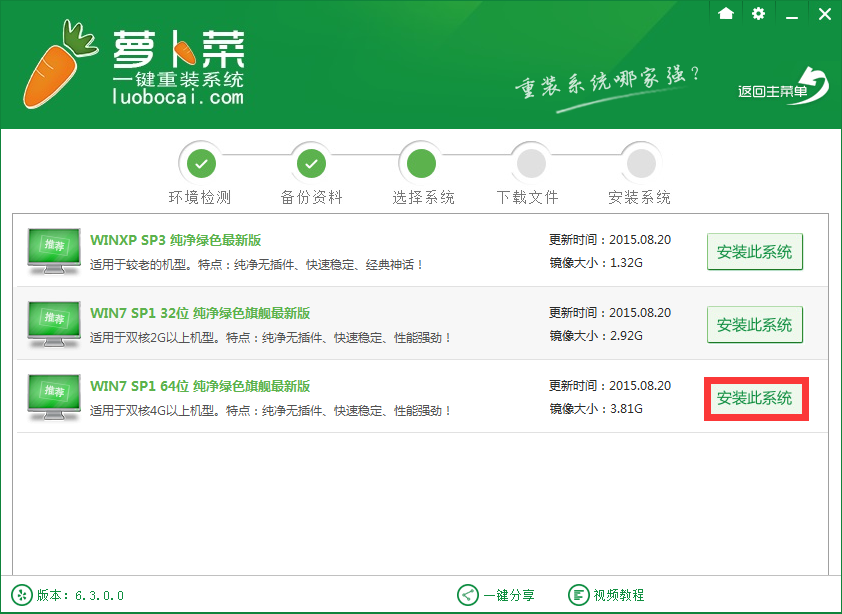Click the 返回主菜单 return arrow button
The image size is (842, 614).
click(x=783, y=86)
